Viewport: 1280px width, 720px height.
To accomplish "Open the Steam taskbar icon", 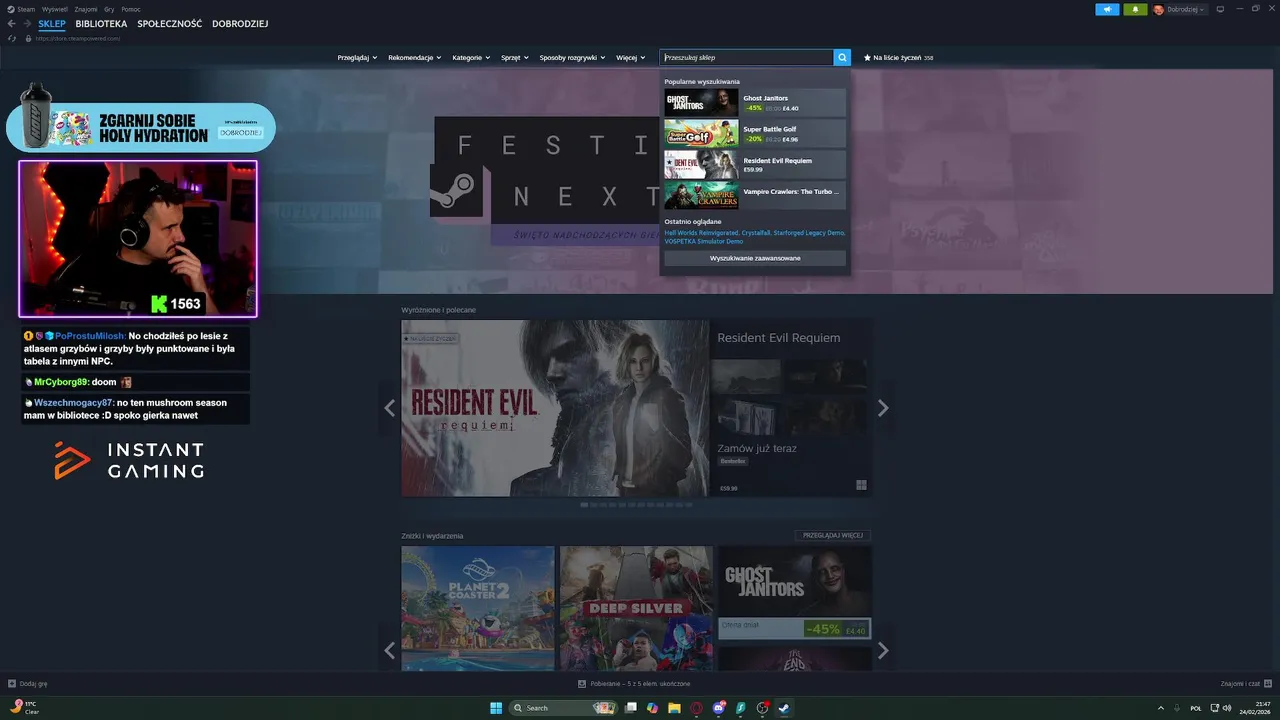I will [x=784, y=708].
